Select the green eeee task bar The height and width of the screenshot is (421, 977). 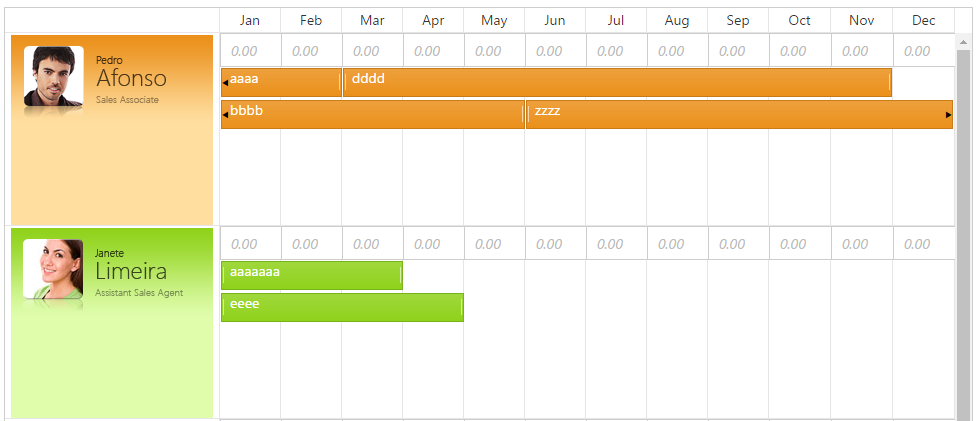(x=342, y=307)
